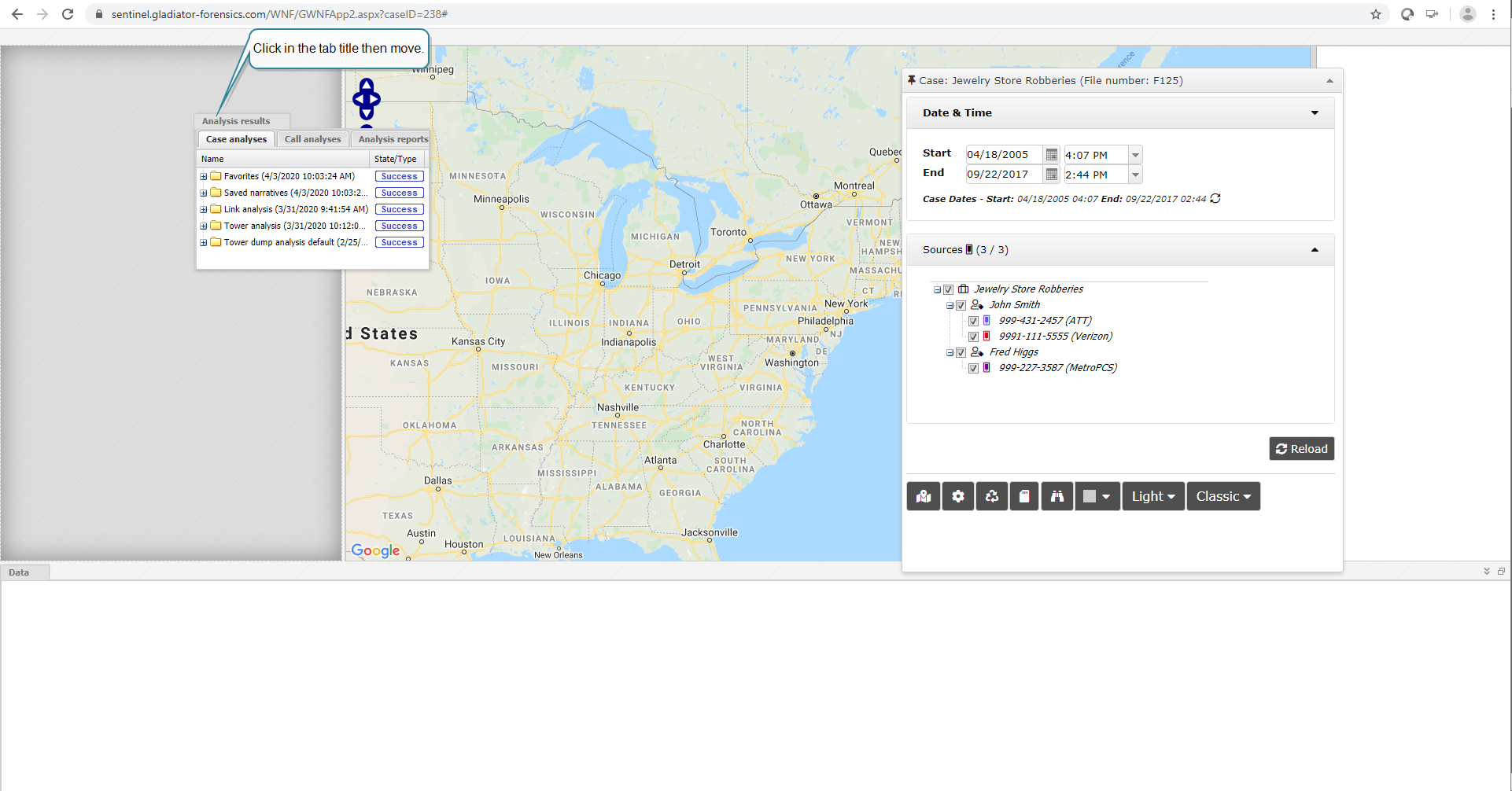The image size is (1512, 791).
Task: Click the SD card toolbar icon
Action: (x=1024, y=496)
